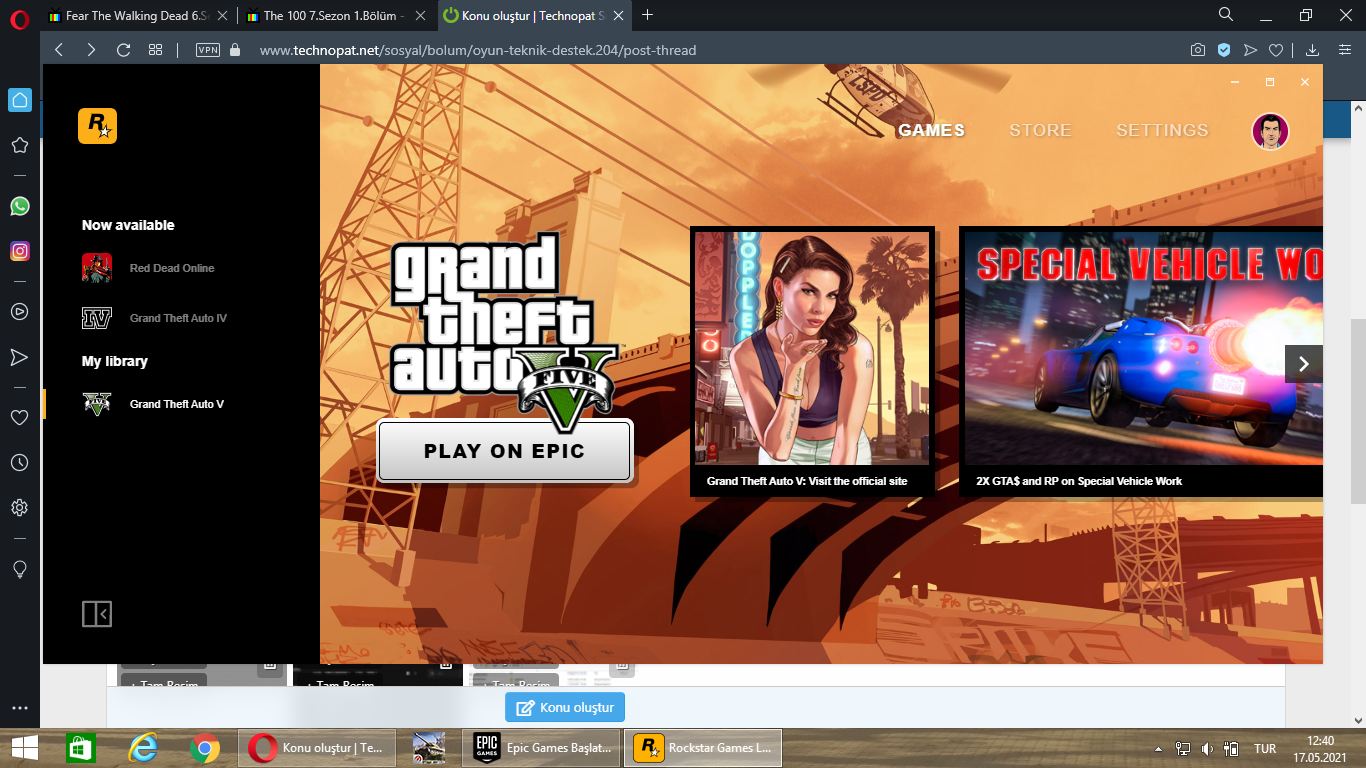Maximize the Rockstar Games Launcher window
This screenshot has width=1366, height=768.
[x=1270, y=82]
